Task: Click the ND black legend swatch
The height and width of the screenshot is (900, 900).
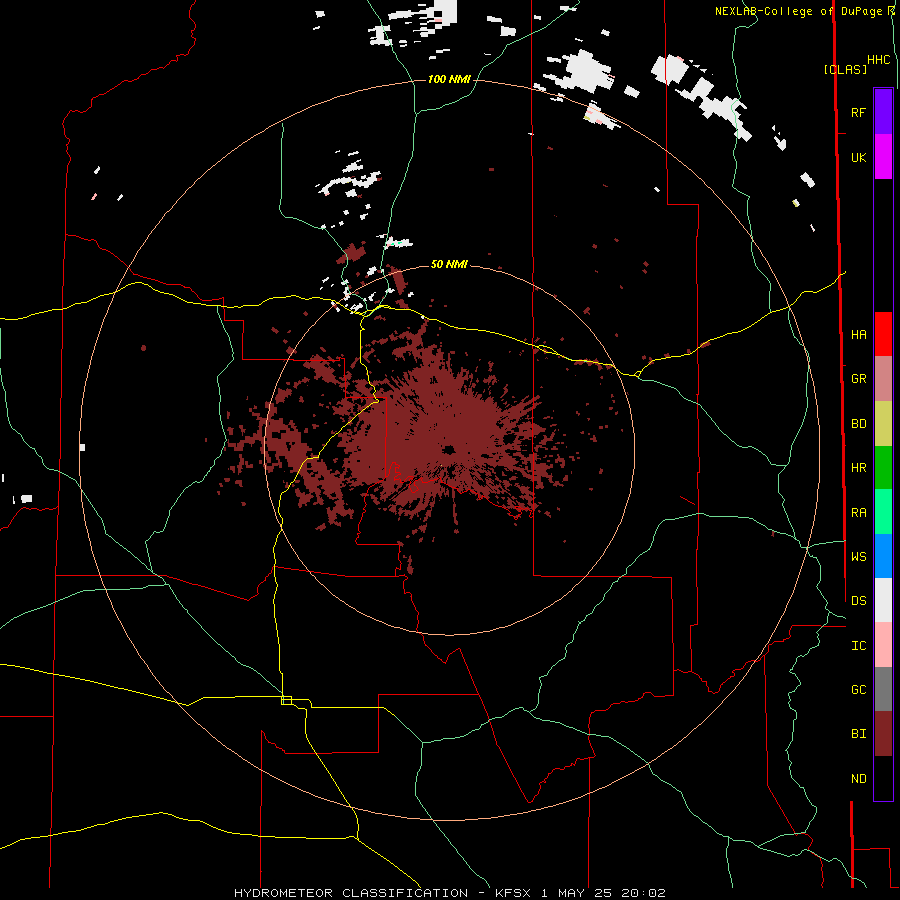Action: [883, 778]
